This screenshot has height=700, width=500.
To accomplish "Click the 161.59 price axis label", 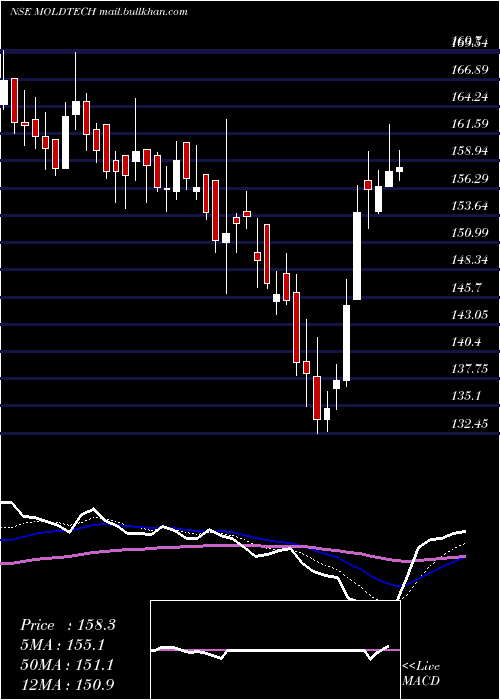I will [469, 124].
